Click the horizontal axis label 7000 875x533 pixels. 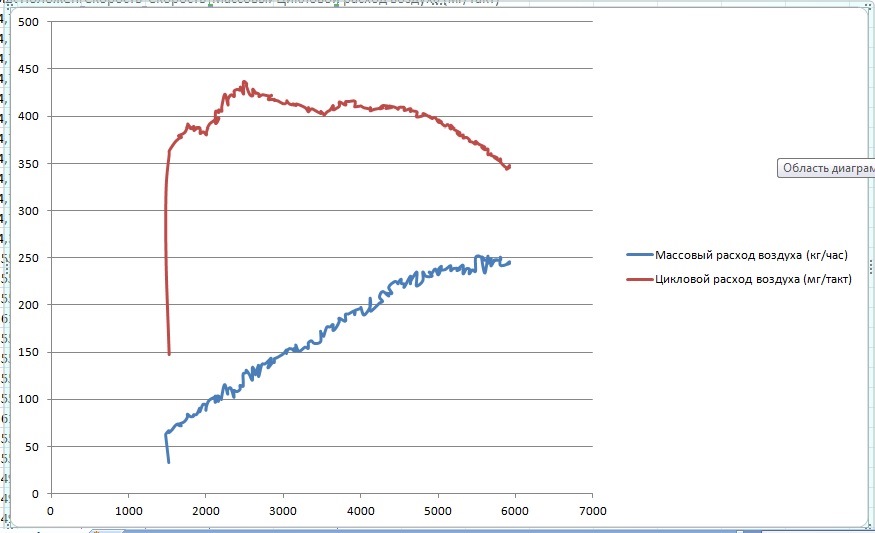[593, 511]
